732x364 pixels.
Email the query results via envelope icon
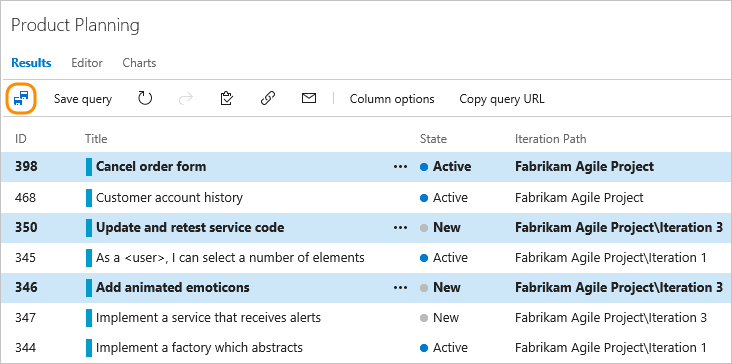click(309, 98)
